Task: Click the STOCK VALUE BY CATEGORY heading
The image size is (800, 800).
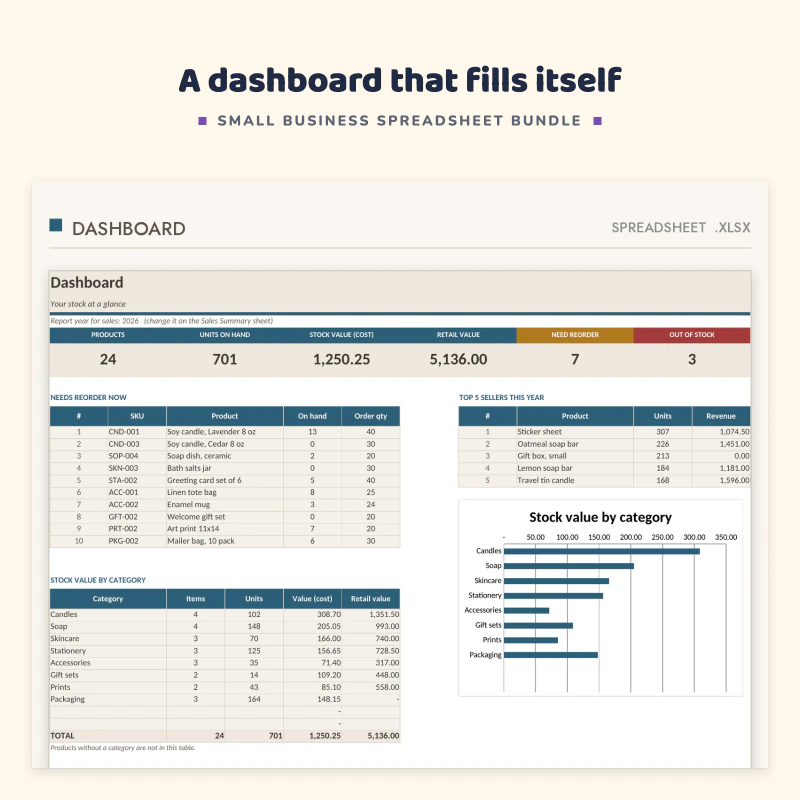Action: point(98,580)
